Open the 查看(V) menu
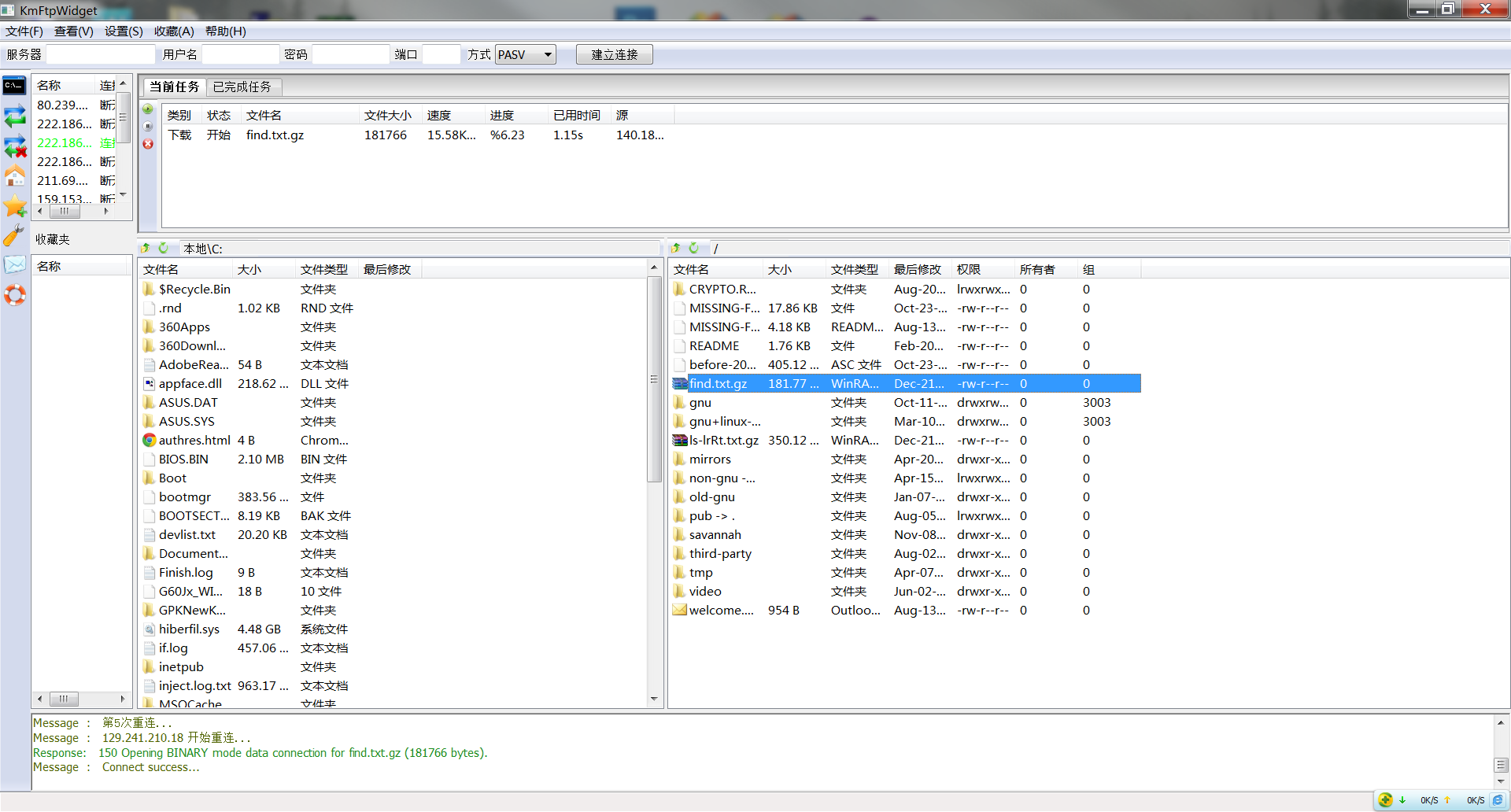This screenshot has width=1511, height=812. click(74, 31)
